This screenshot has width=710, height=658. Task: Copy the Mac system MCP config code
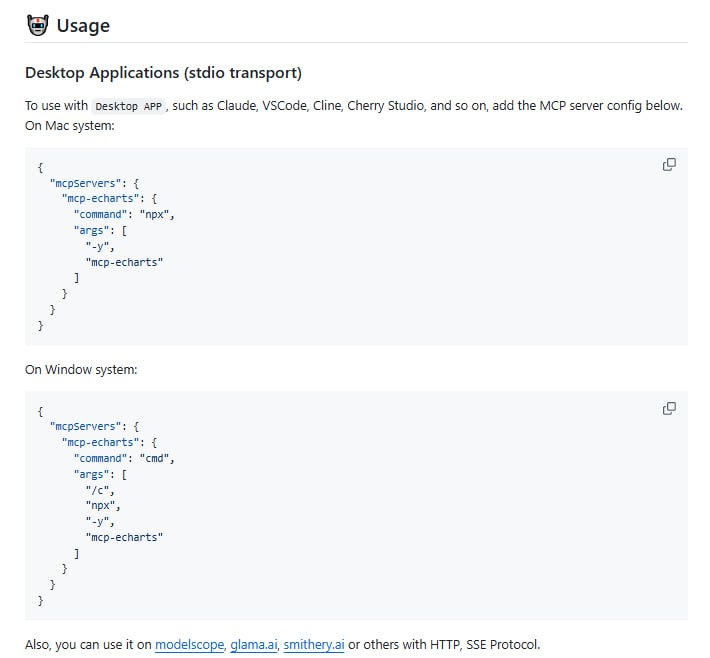click(669, 165)
